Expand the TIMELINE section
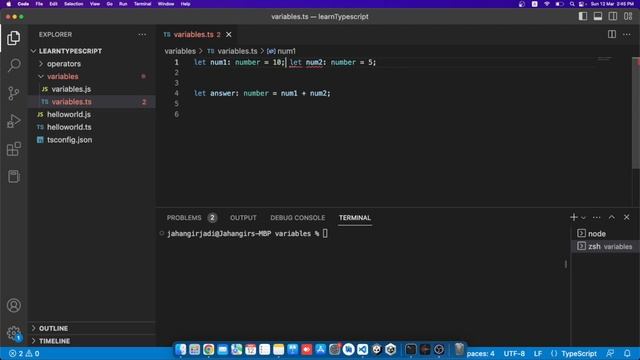640x360 pixels. point(92,341)
